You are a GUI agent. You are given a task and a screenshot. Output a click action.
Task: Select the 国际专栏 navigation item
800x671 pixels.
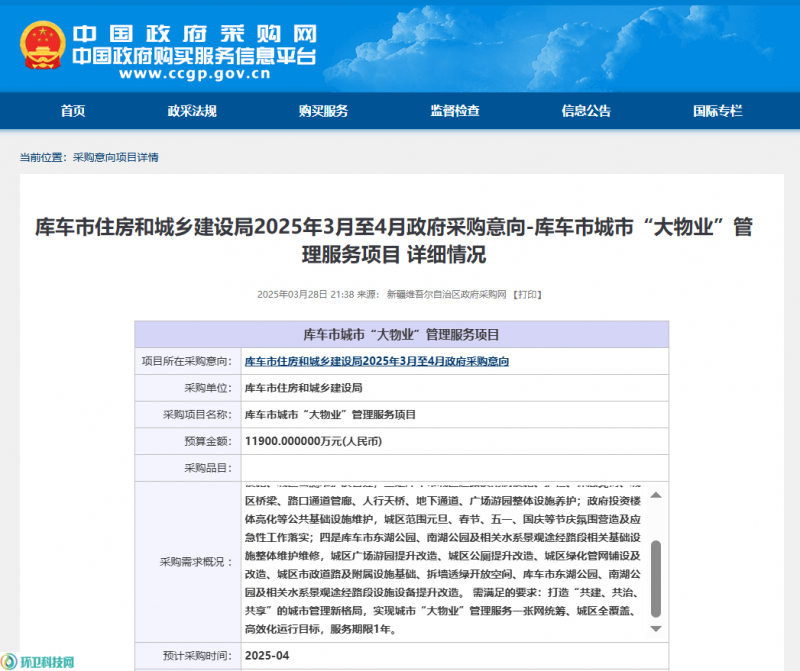(x=717, y=111)
